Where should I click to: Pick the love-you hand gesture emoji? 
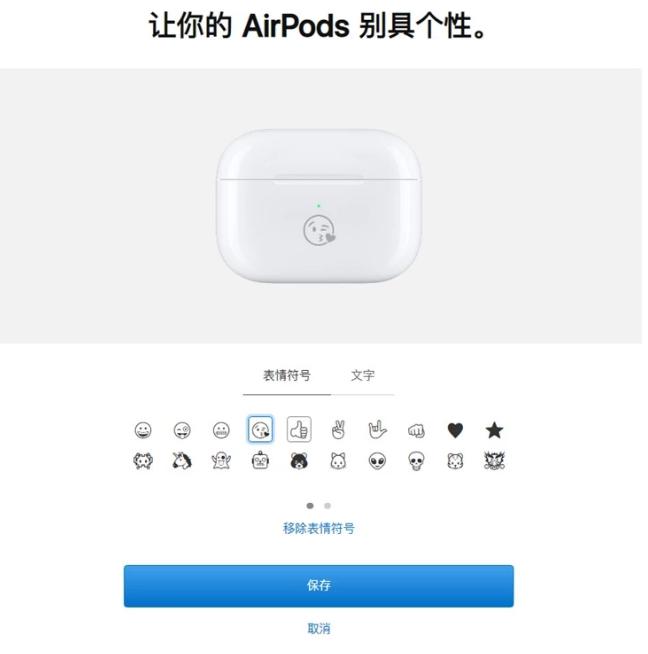[x=377, y=430]
